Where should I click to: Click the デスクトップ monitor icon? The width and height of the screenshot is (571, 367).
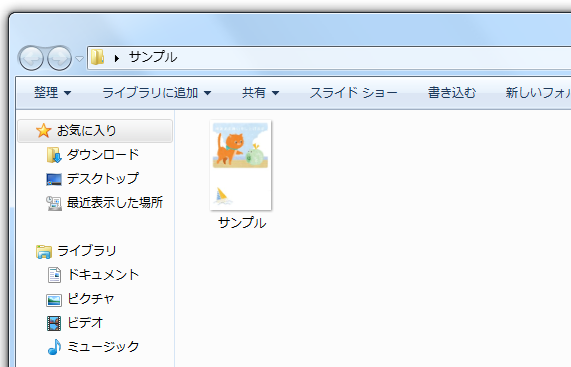(54, 179)
